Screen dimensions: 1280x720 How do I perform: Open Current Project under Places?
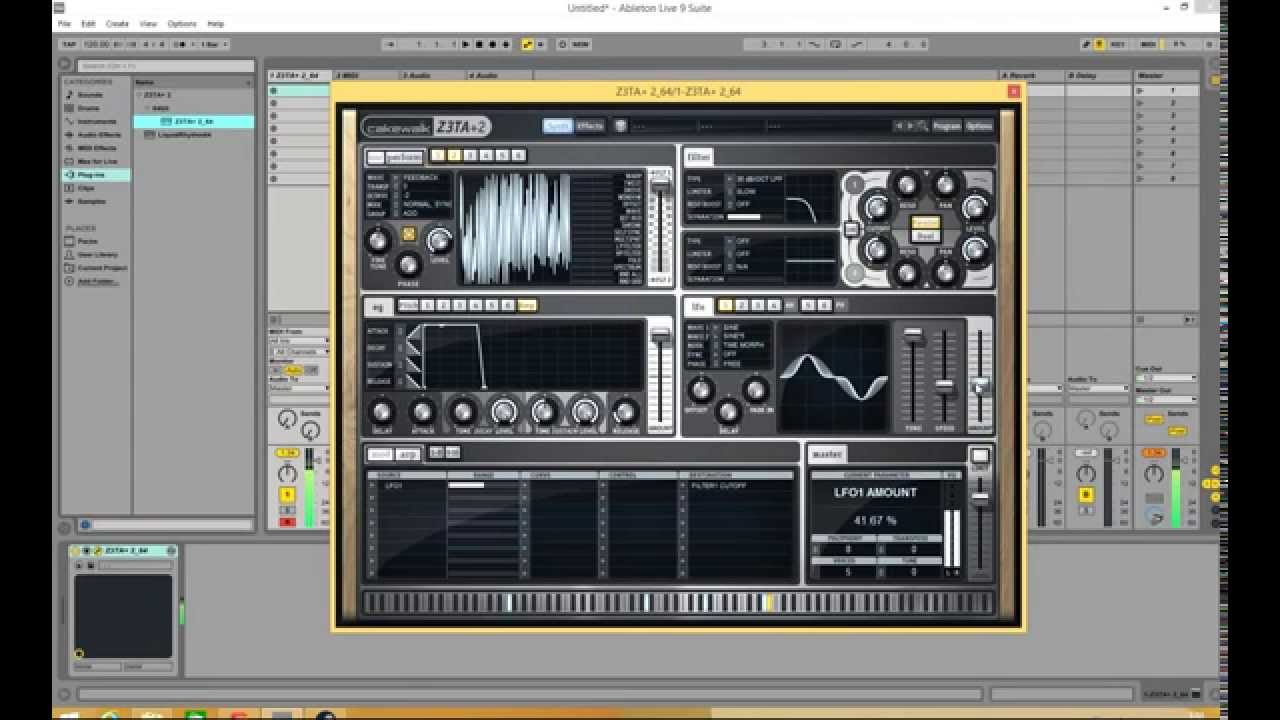pyautogui.click(x=101, y=268)
